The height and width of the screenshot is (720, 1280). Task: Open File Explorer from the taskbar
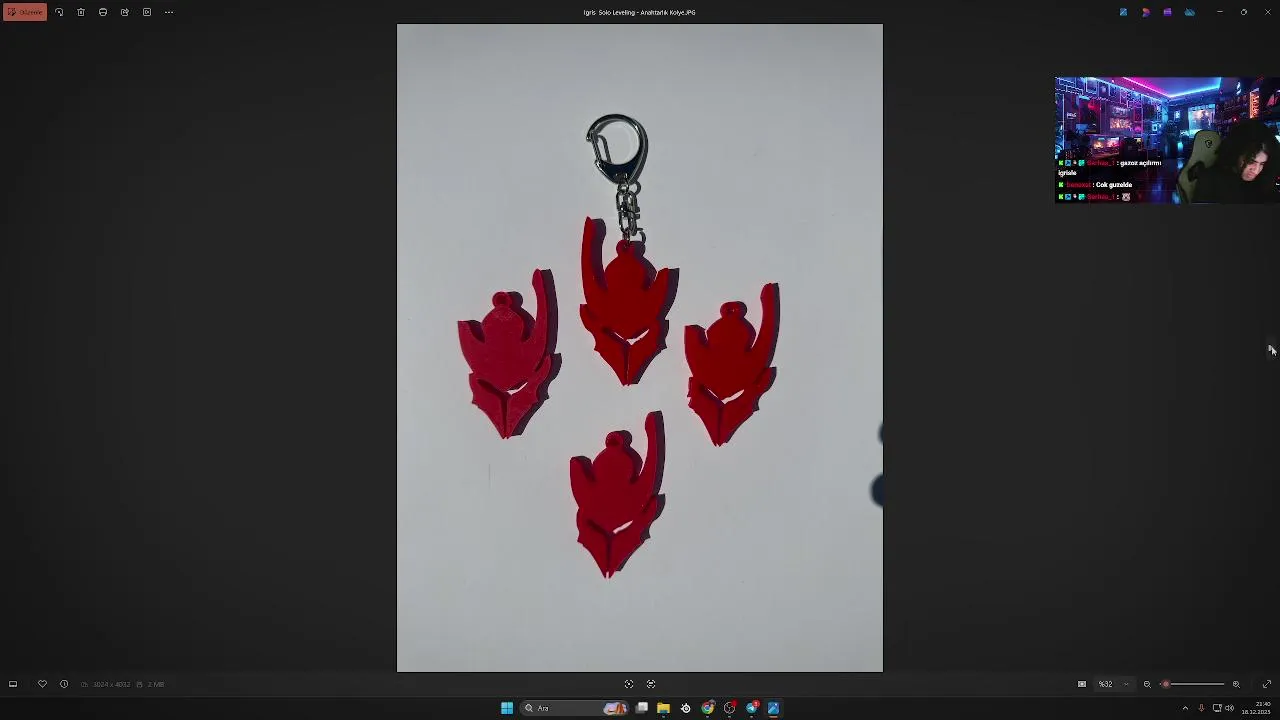pos(663,708)
